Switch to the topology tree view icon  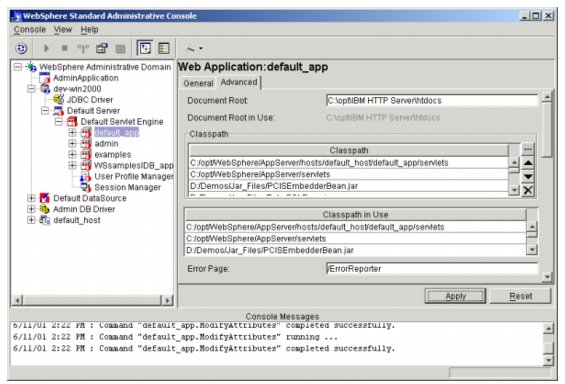(x=145, y=48)
